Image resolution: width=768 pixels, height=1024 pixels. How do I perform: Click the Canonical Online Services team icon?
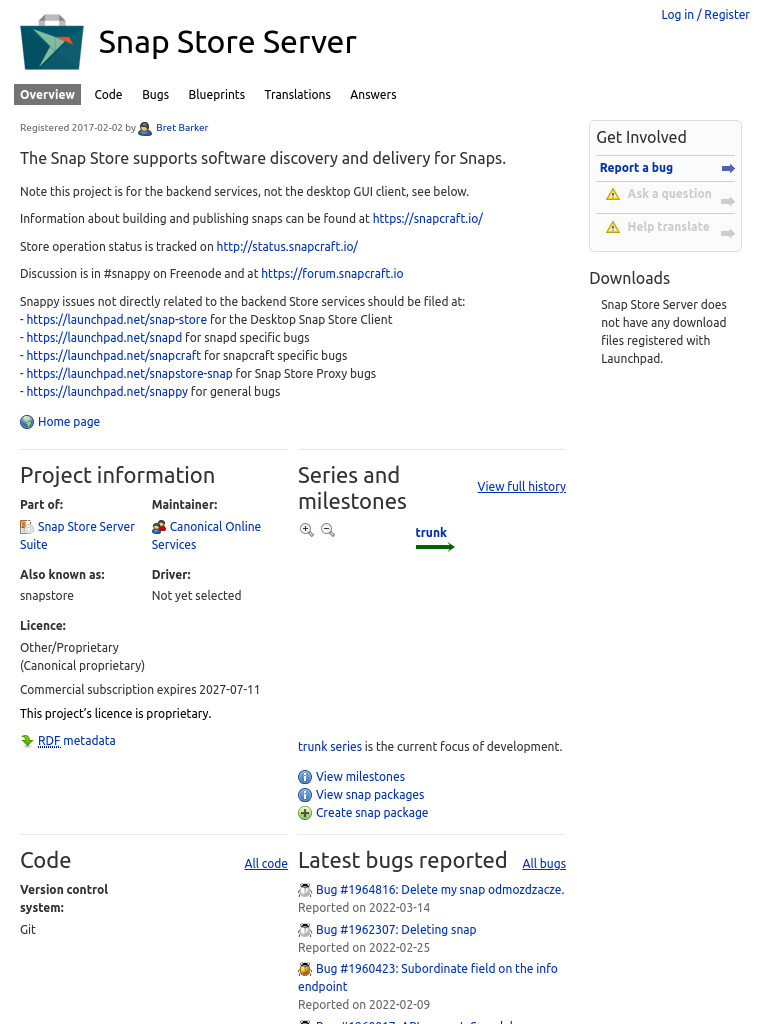[159, 526]
